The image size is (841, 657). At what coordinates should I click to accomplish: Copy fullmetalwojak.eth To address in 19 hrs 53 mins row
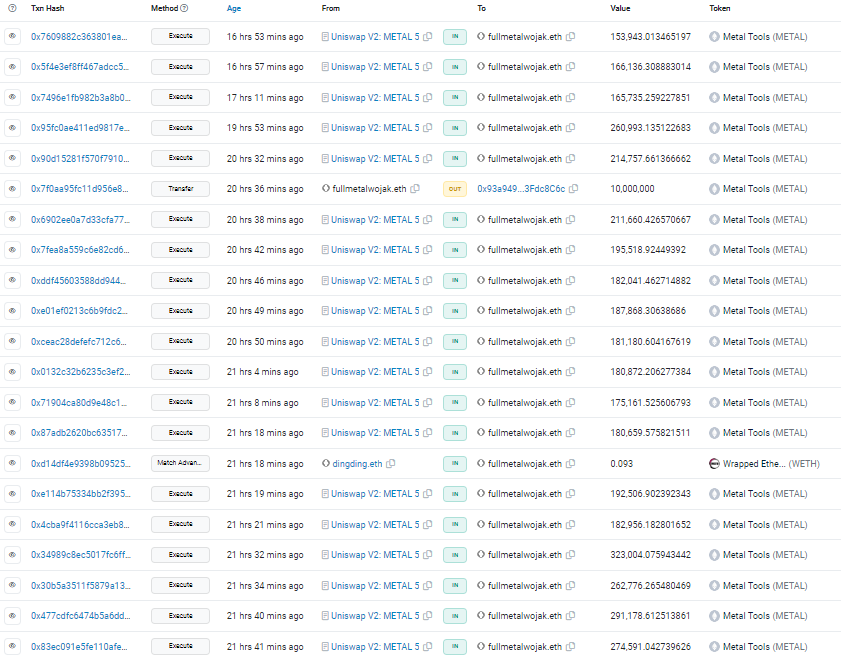click(571, 128)
